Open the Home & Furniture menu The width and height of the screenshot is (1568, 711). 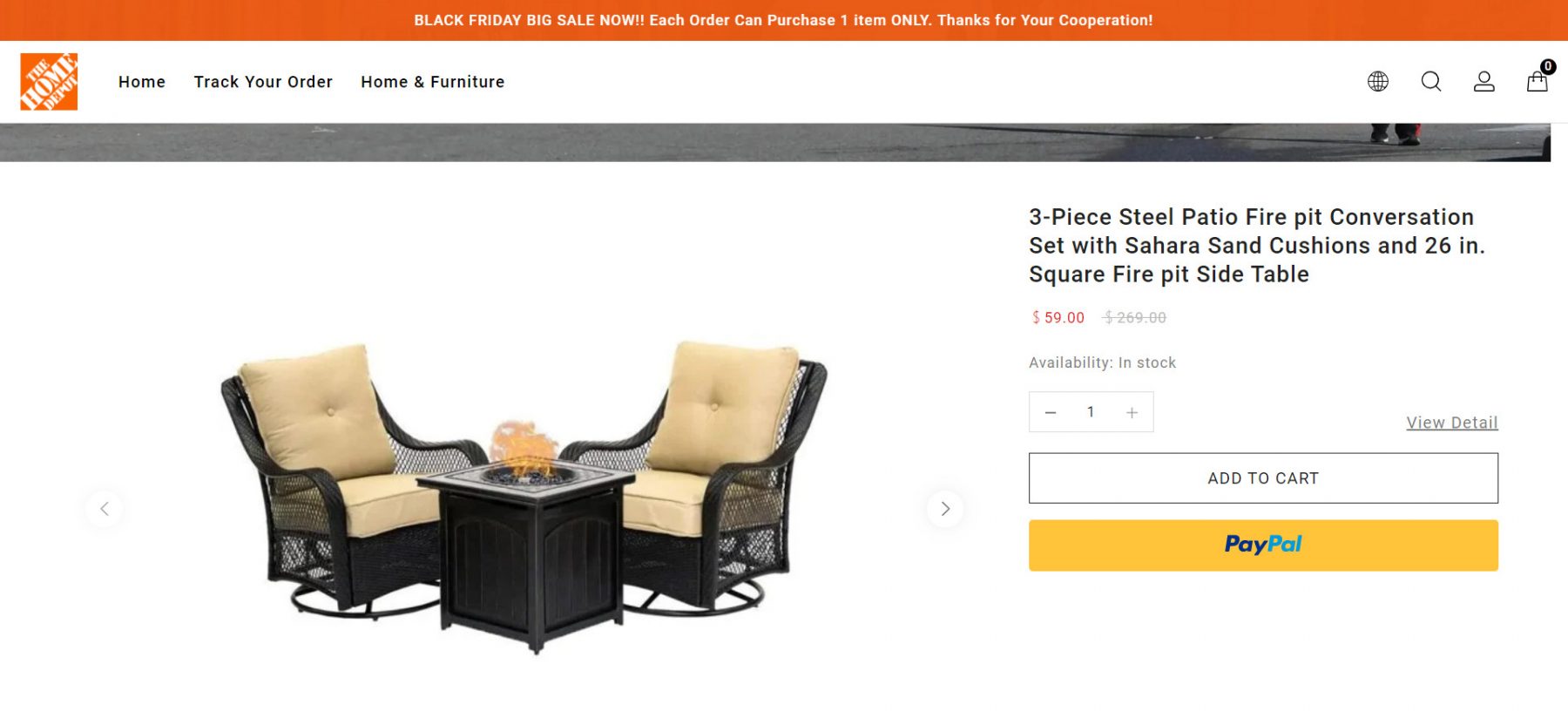432,81
